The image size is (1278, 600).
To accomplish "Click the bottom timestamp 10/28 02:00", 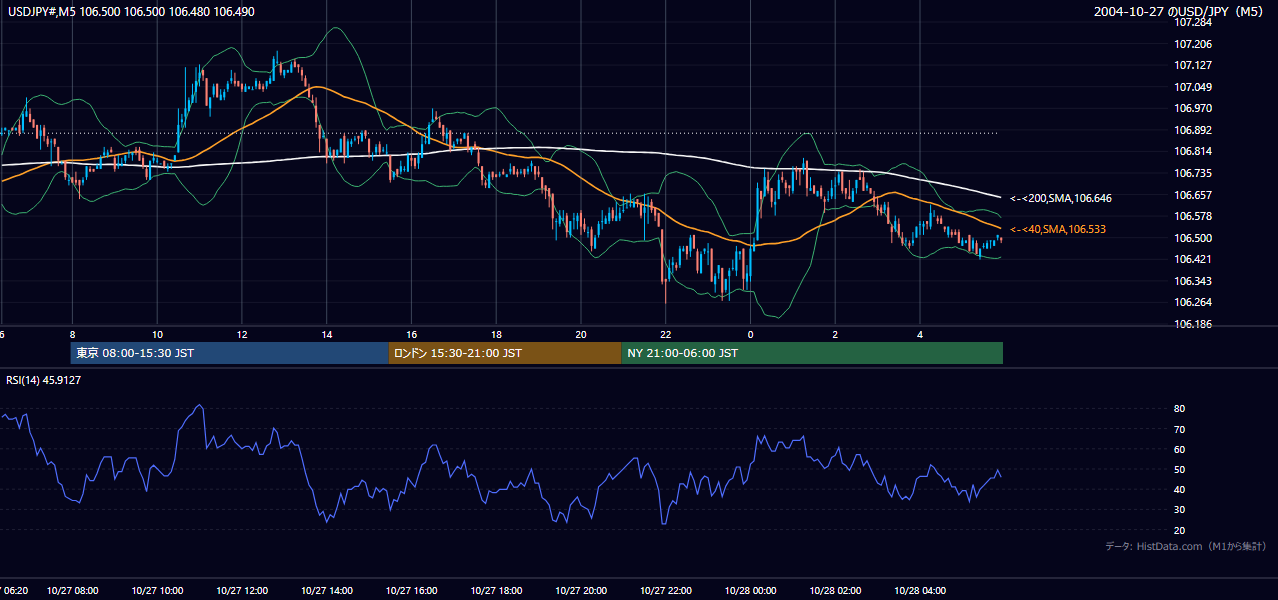I will click(x=835, y=591).
